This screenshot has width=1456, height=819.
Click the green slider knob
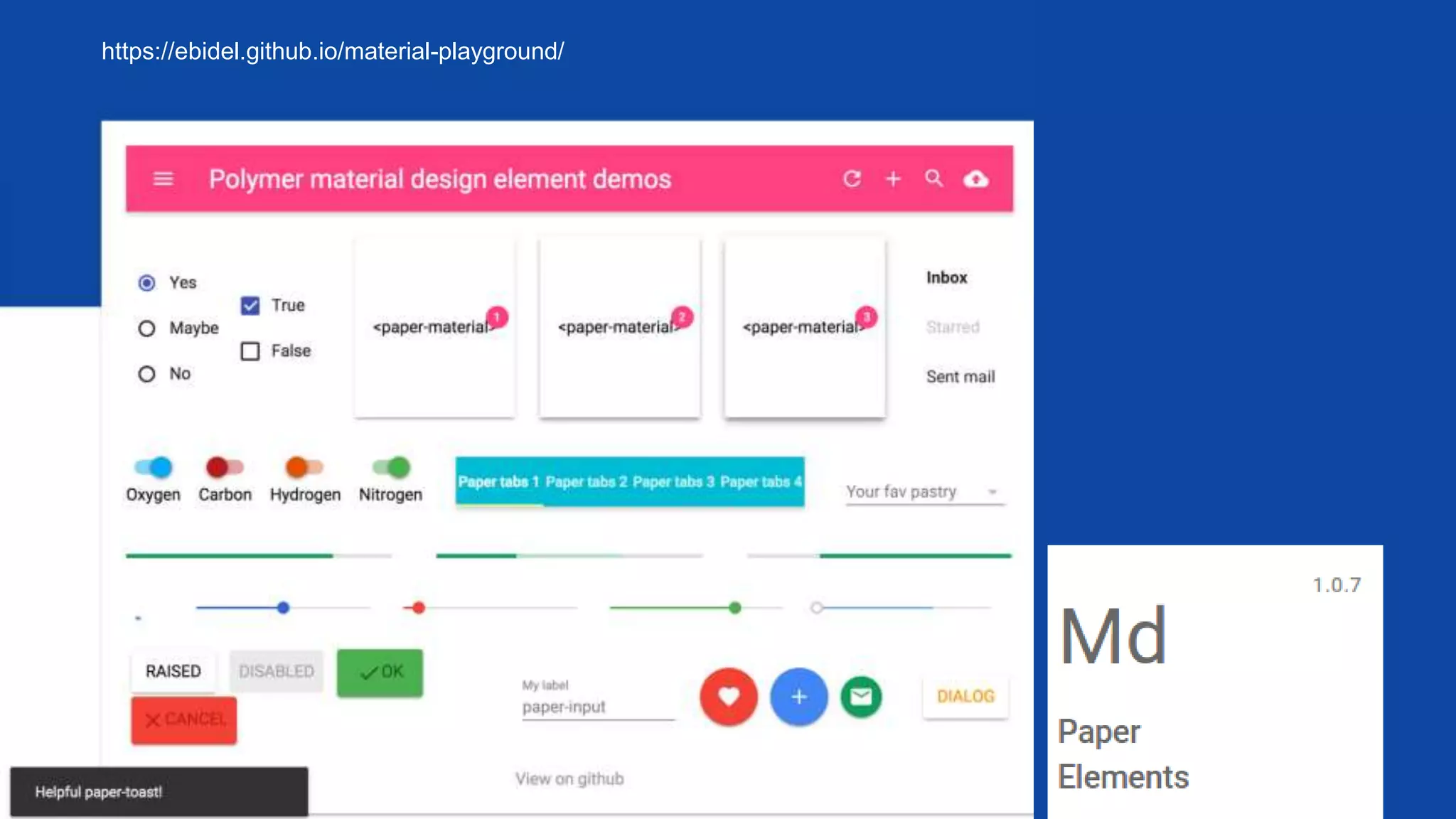735,608
